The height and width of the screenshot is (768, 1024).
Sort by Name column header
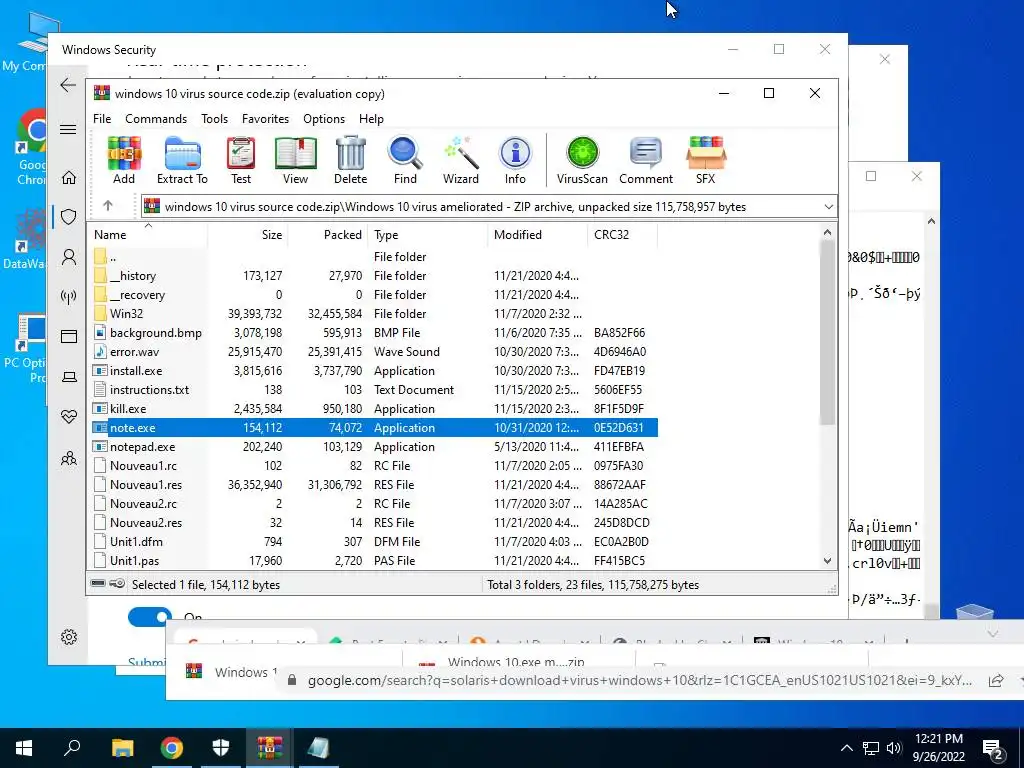tap(148, 234)
